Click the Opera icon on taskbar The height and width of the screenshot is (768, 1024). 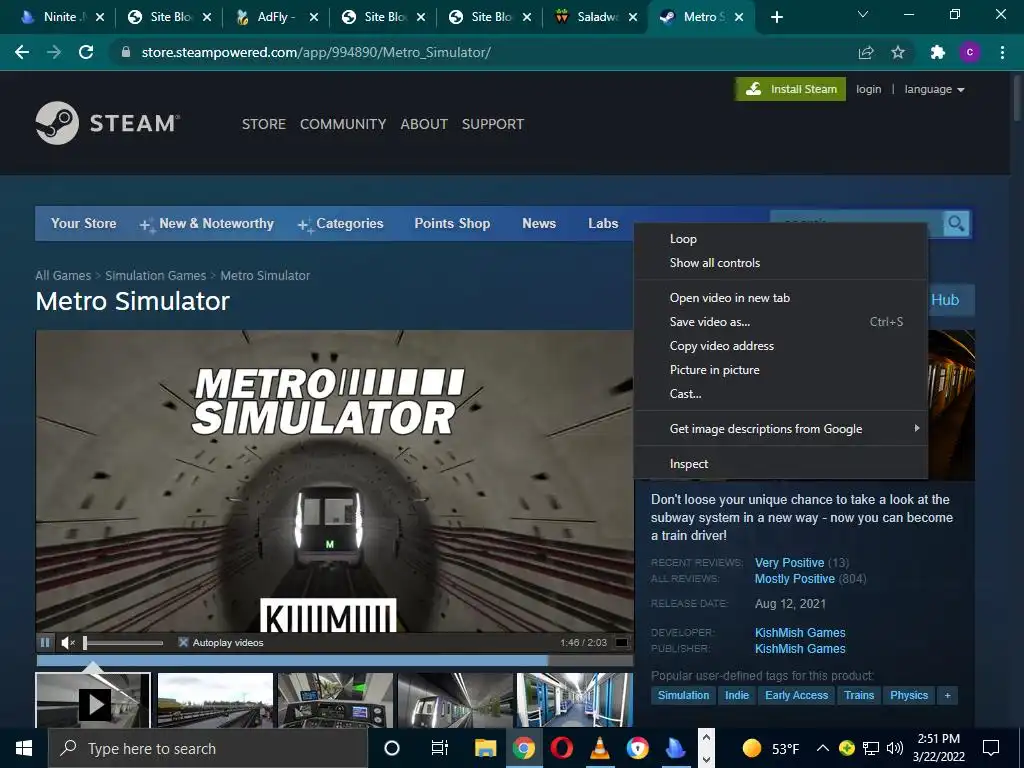pos(562,748)
